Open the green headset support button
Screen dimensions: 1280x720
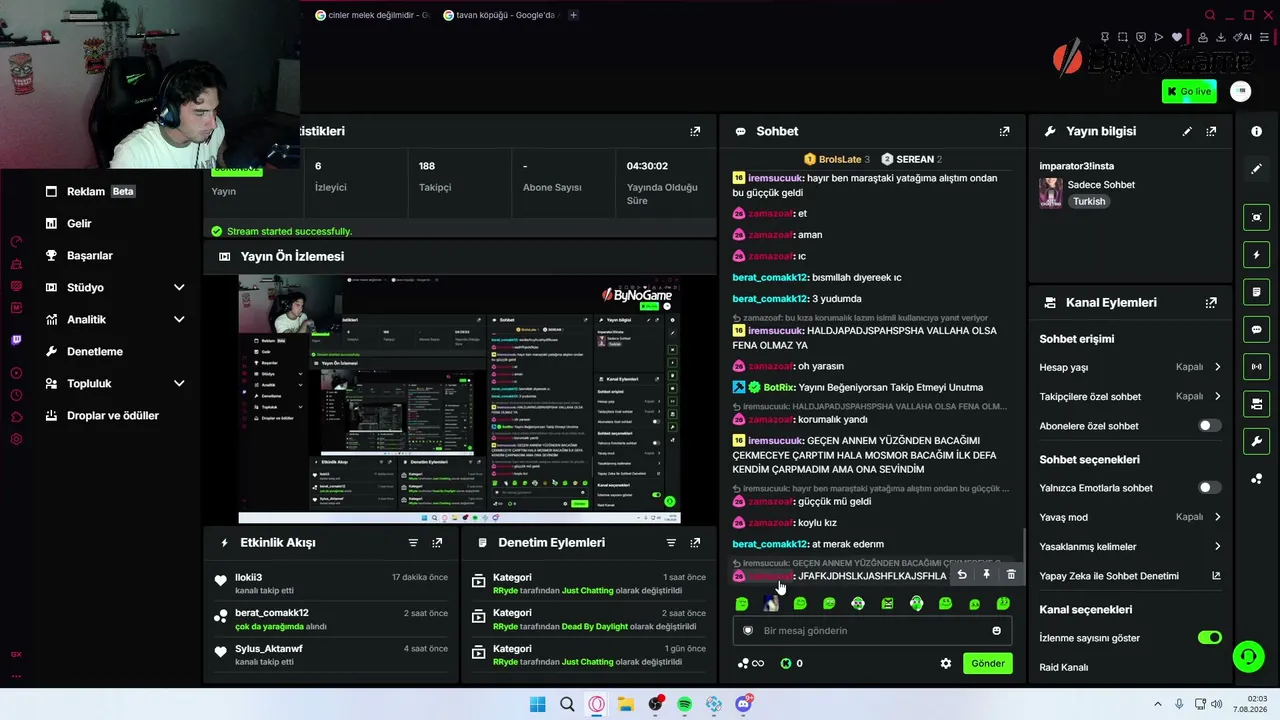[1248, 657]
